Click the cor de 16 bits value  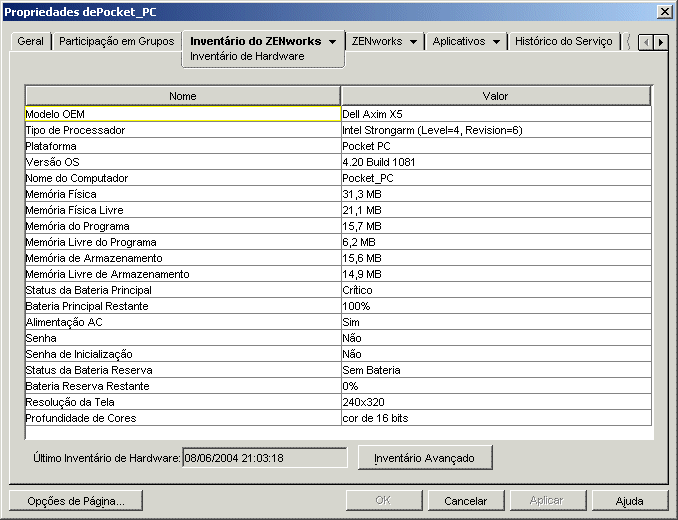tap(496, 418)
